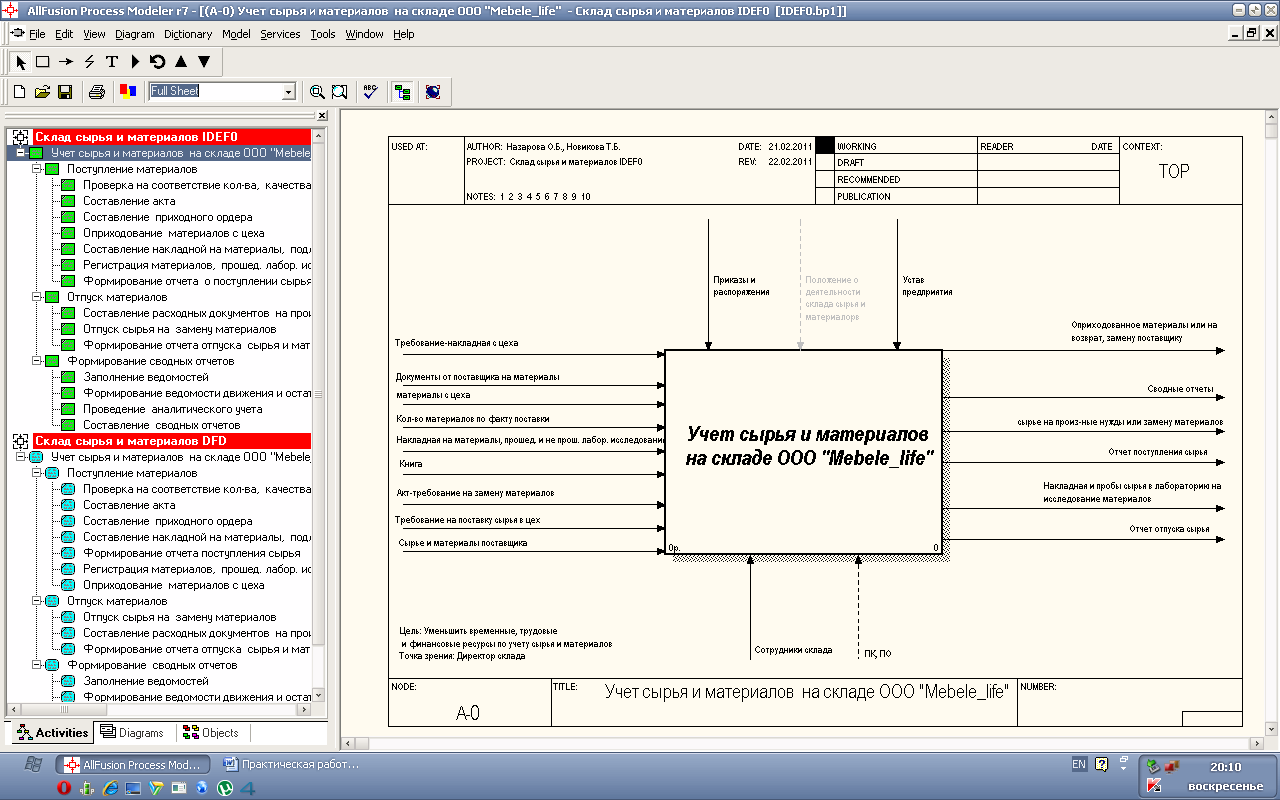This screenshot has width=1280, height=800.
Task: Switch to the Objects tab
Action: [211, 733]
